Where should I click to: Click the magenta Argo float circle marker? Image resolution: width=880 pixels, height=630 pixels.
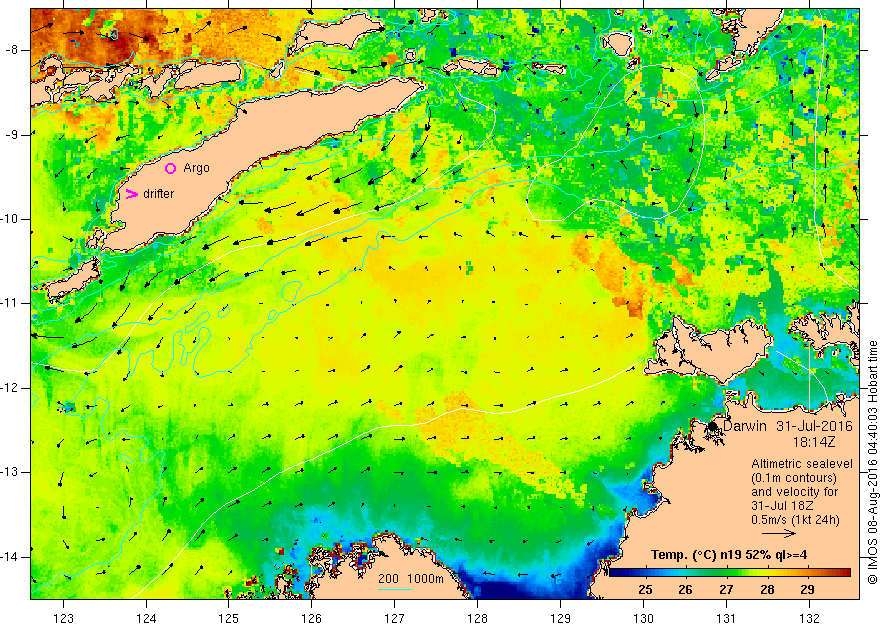click(x=171, y=168)
